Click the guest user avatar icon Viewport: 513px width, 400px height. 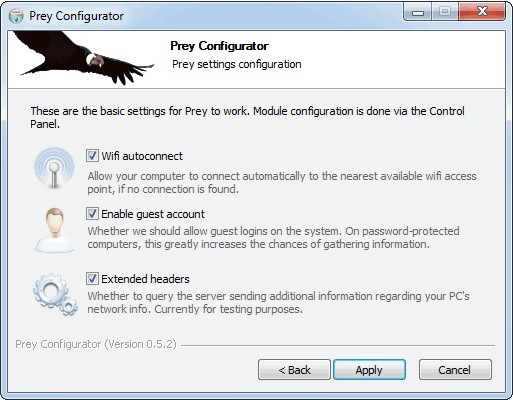[55, 230]
